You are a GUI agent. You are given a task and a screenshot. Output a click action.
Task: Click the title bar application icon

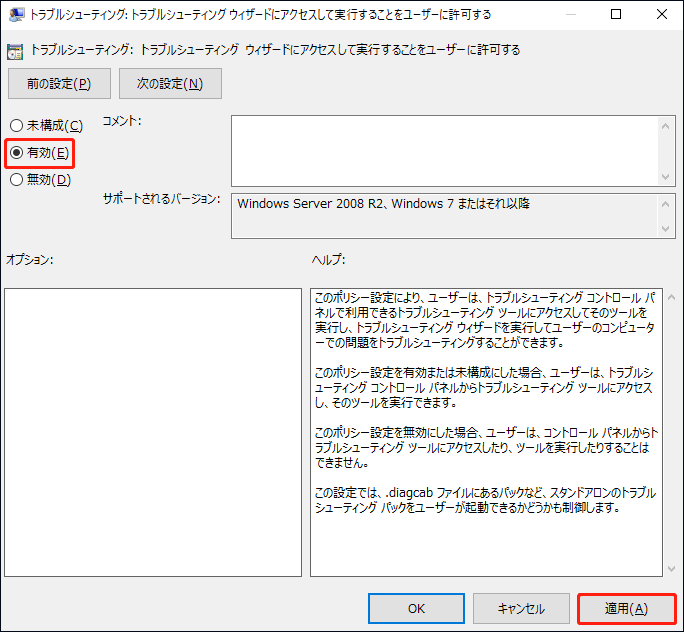click(17, 15)
